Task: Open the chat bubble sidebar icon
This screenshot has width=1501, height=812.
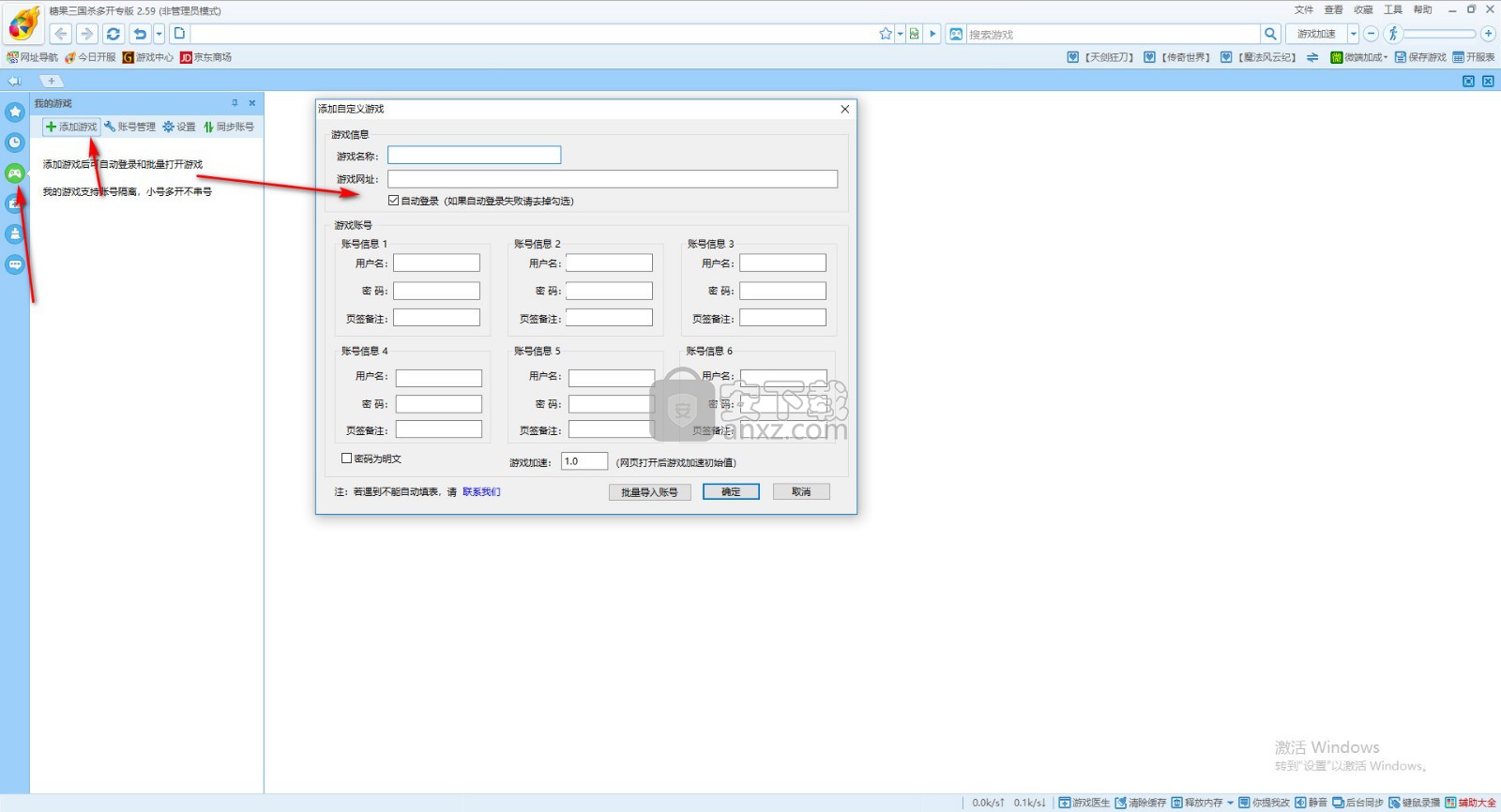Action: point(15,264)
